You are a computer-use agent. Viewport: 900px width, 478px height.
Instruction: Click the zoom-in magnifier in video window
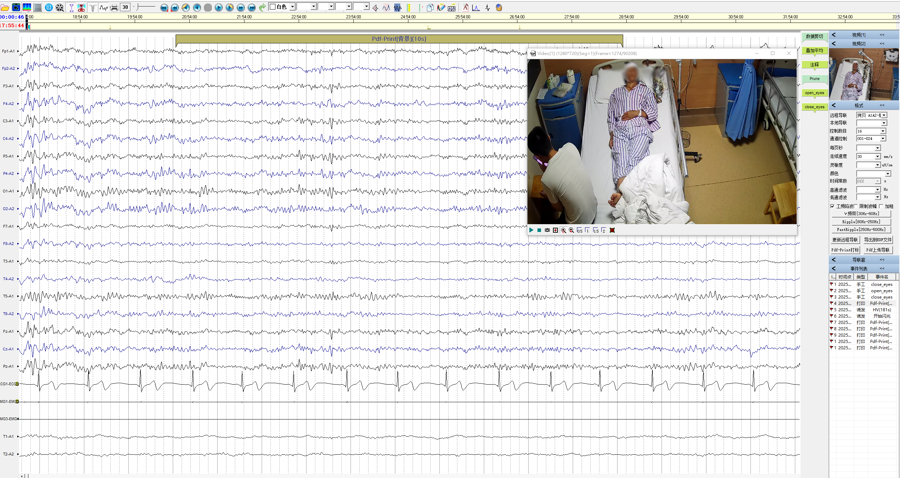click(x=563, y=230)
